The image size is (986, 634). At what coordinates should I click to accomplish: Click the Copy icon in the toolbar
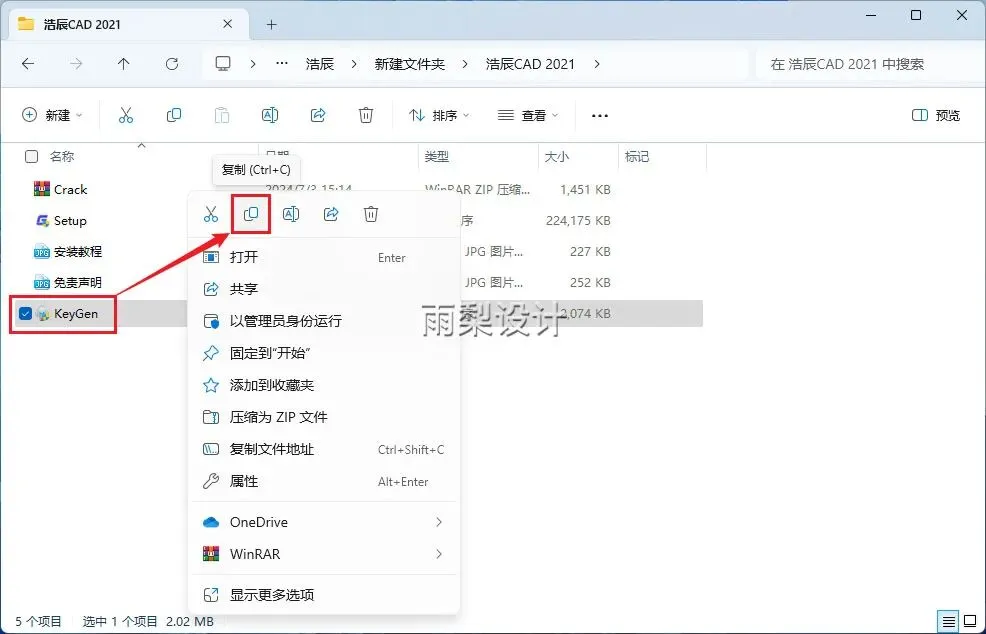(x=174, y=115)
